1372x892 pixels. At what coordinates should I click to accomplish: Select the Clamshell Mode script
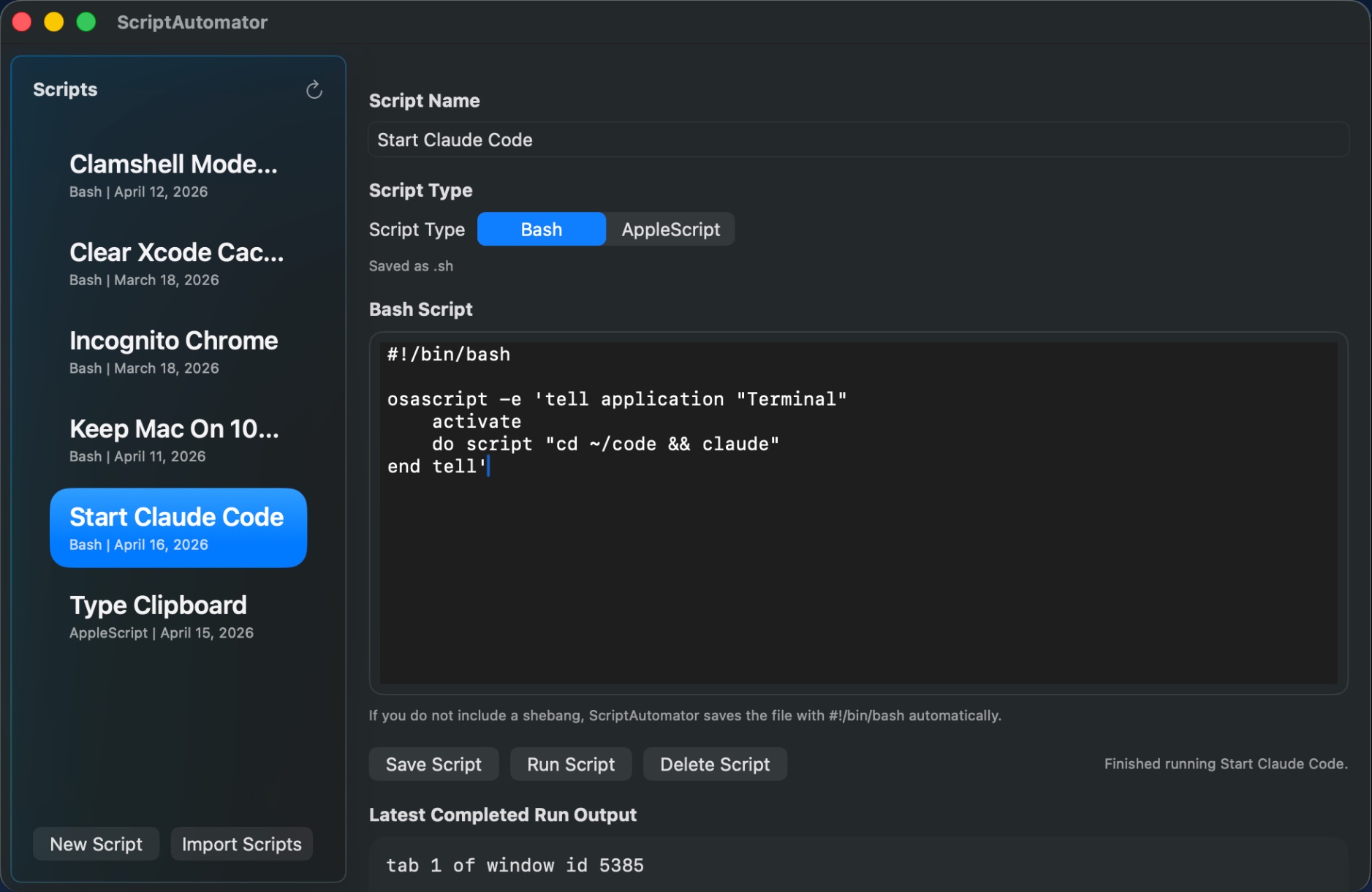pyautogui.click(x=178, y=175)
